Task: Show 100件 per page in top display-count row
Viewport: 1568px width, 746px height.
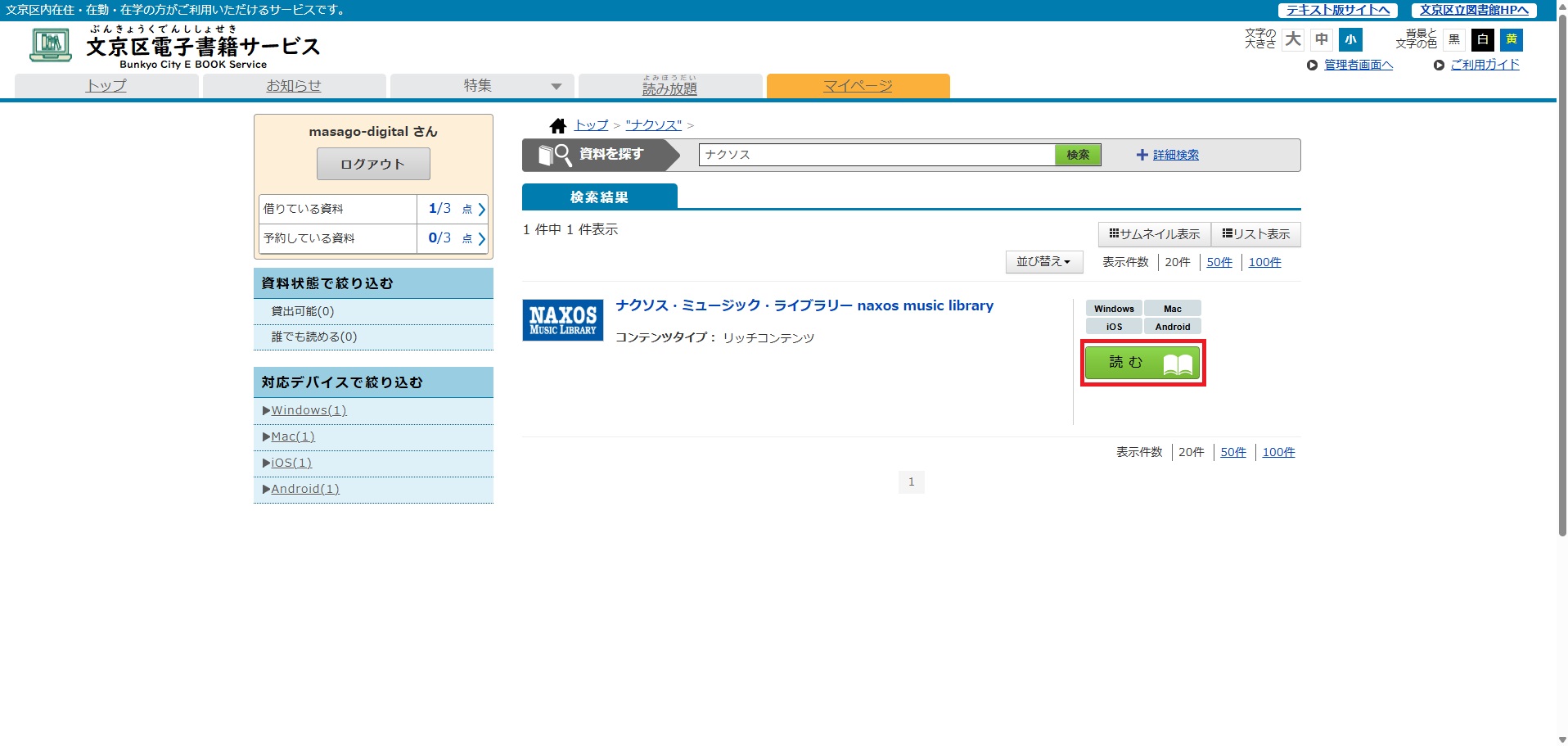Action: click(1264, 262)
